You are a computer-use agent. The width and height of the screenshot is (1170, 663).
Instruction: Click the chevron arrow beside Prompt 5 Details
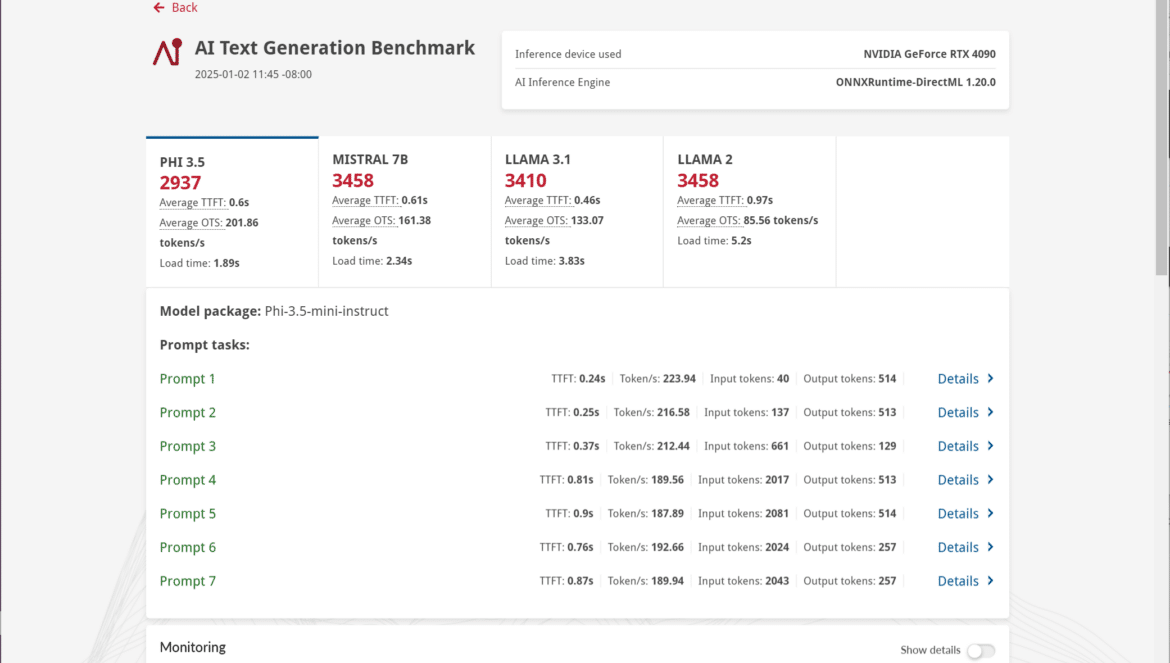(x=990, y=513)
